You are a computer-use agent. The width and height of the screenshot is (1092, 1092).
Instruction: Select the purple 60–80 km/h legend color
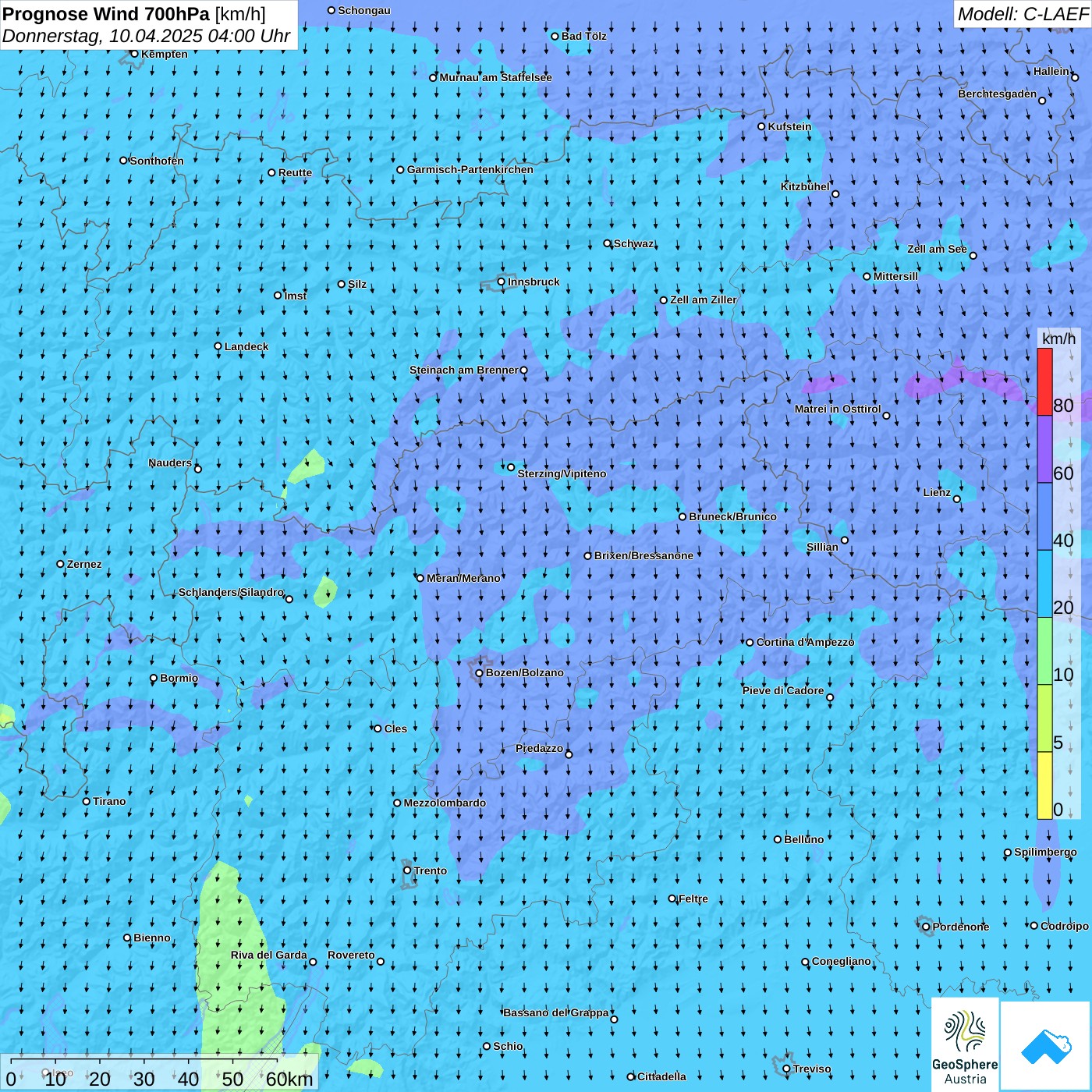coord(1044,449)
